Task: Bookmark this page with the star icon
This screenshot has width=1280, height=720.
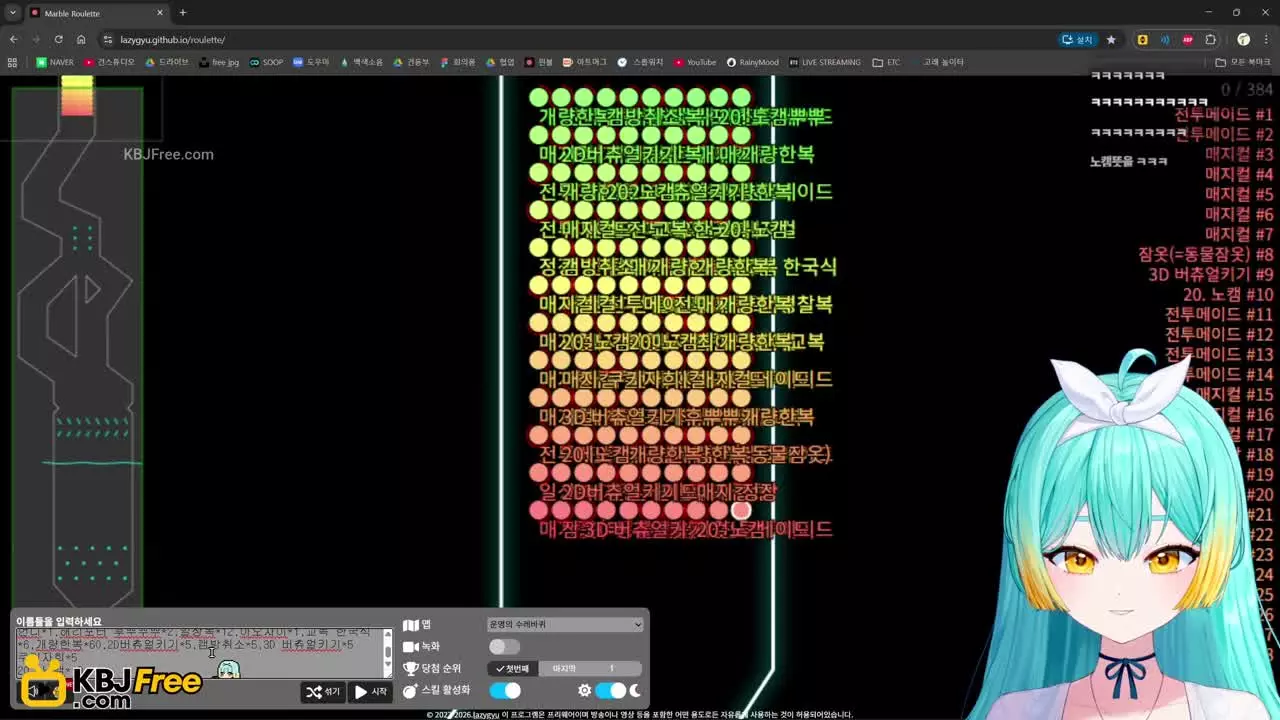Action: pyautogui.click(x=1111, y=40)
